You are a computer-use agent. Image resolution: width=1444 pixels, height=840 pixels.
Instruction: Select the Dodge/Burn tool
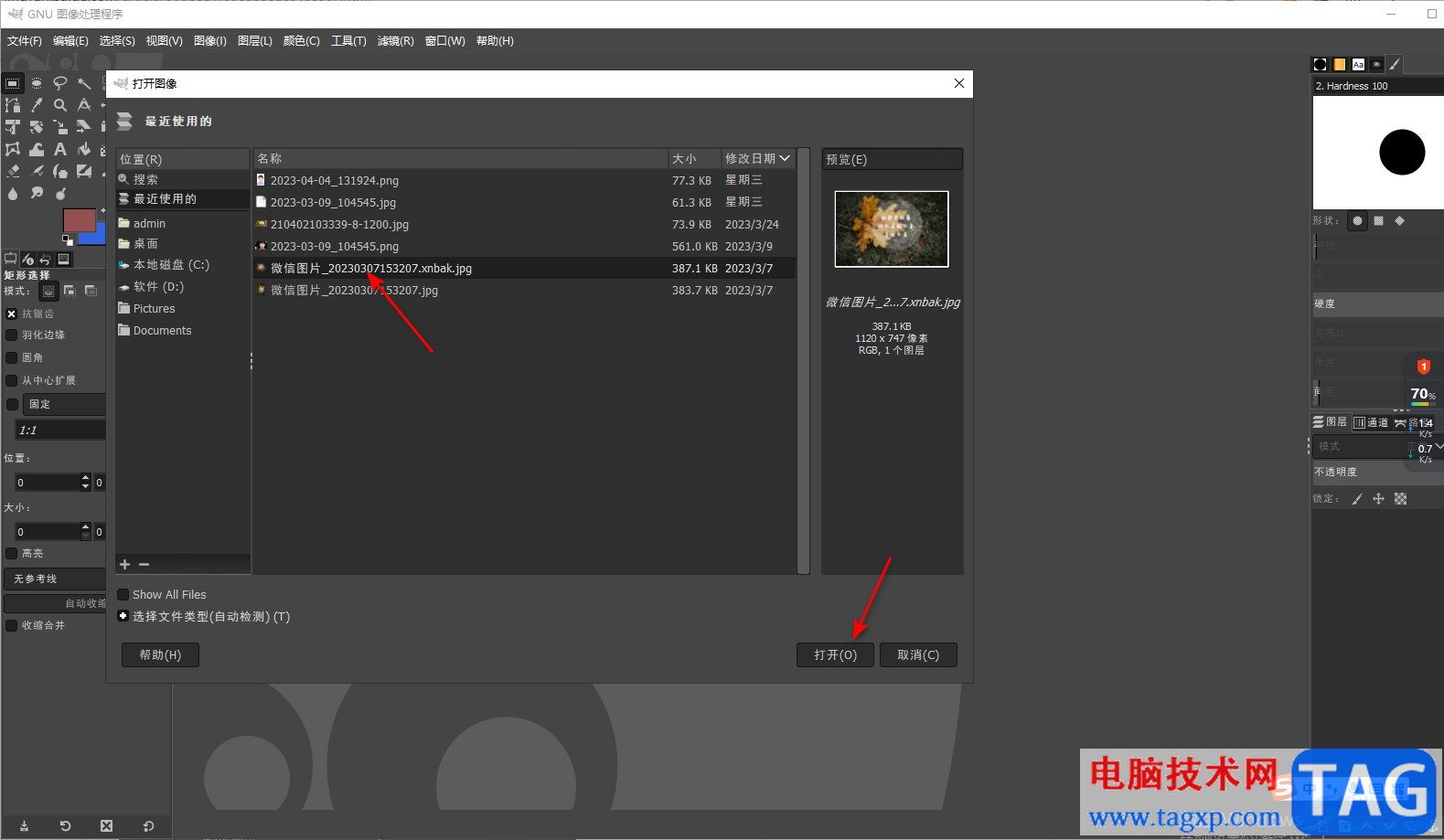click(60, 193)
